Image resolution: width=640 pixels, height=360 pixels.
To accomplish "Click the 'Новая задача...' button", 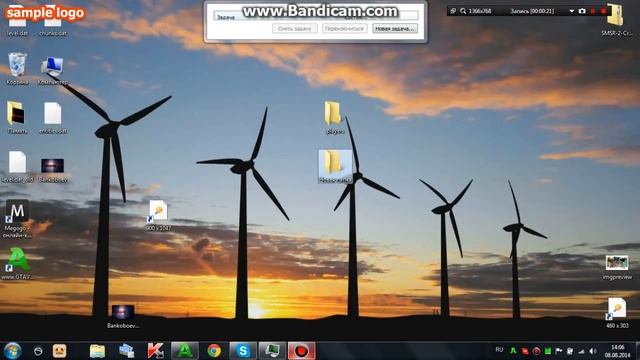I will pyautogui.click(x=395, y=29).
